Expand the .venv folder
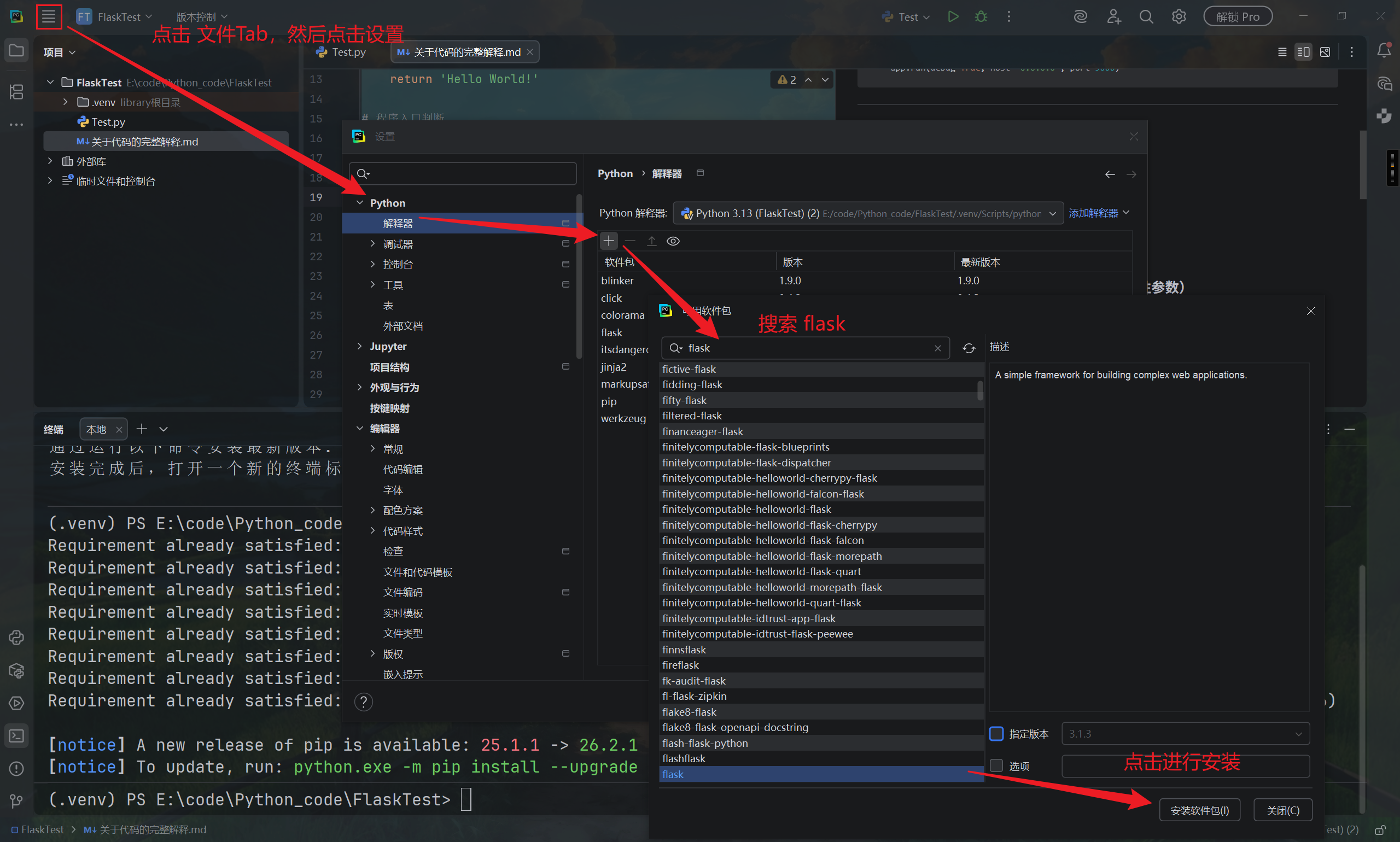1400x842 pixels. click(65, 102)
